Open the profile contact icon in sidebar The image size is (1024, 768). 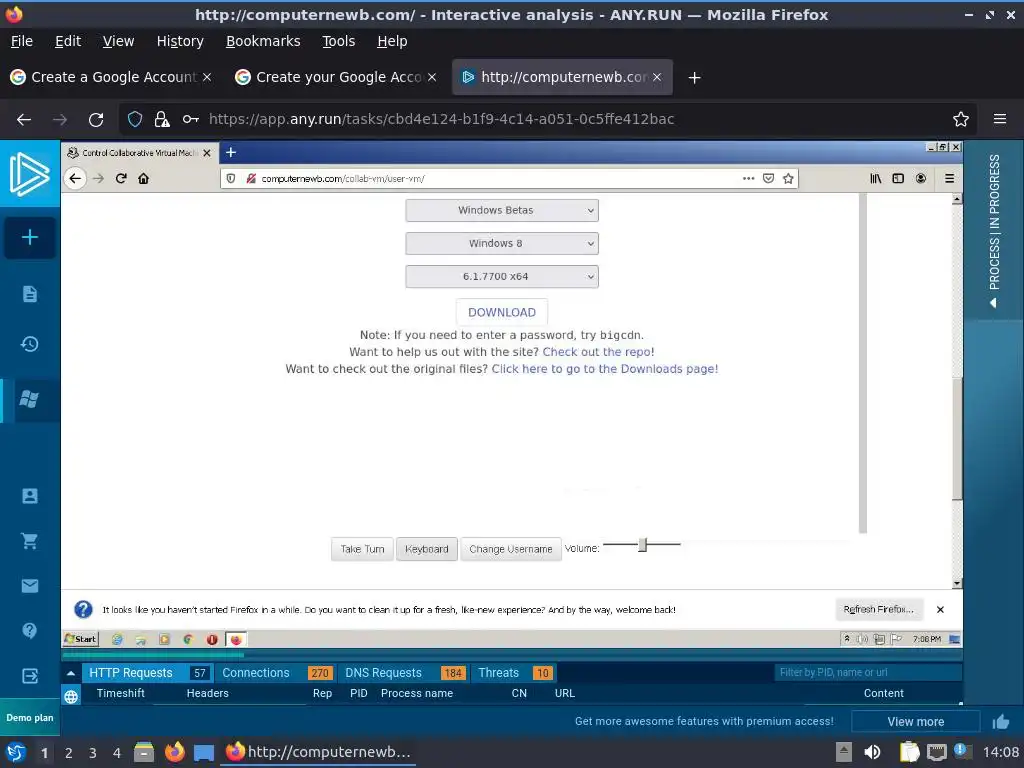(x=29, y=496)
